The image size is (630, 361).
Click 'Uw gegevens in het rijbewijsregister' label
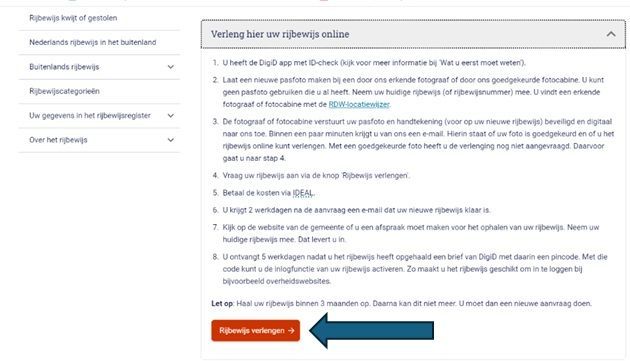[90, 116]
